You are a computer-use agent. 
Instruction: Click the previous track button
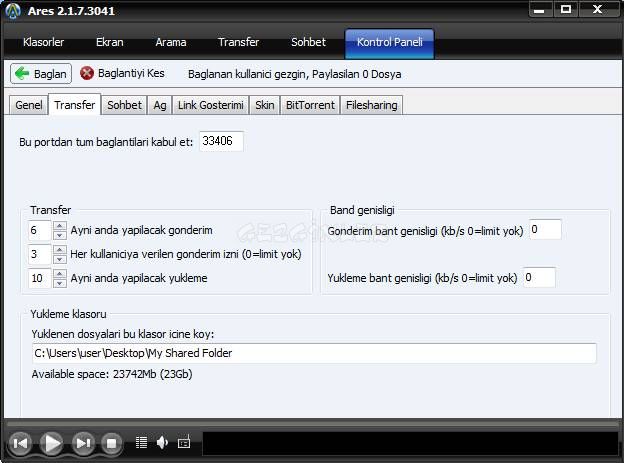tap(20, 442)
